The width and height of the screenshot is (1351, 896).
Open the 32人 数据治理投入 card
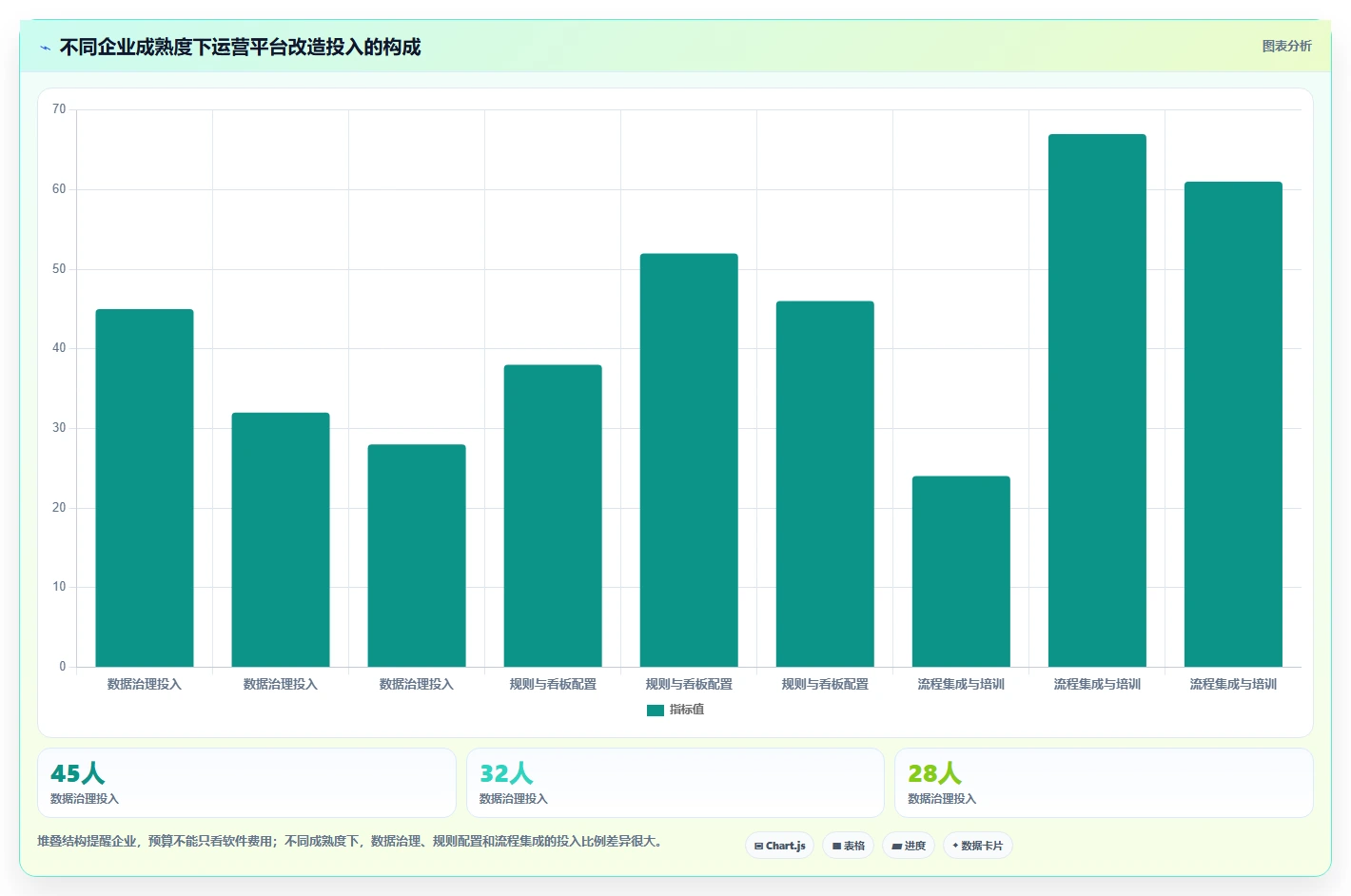coord(675,783)
